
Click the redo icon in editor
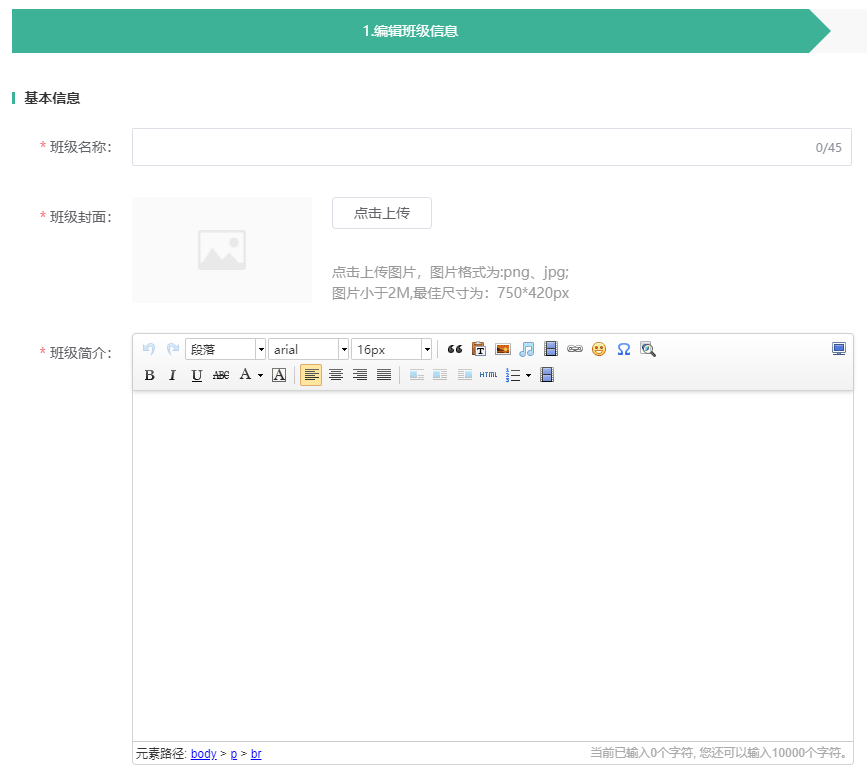click(173, 349)
